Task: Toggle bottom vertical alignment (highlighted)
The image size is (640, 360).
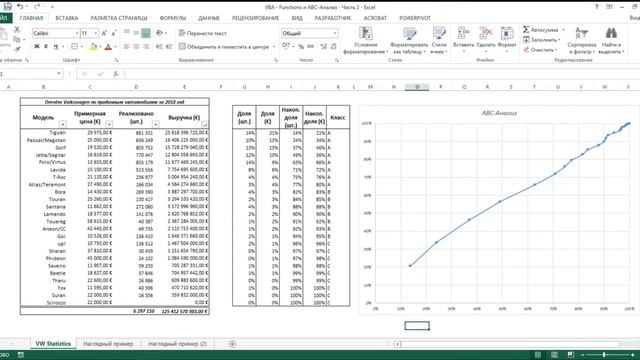Action: pos(146,33)
